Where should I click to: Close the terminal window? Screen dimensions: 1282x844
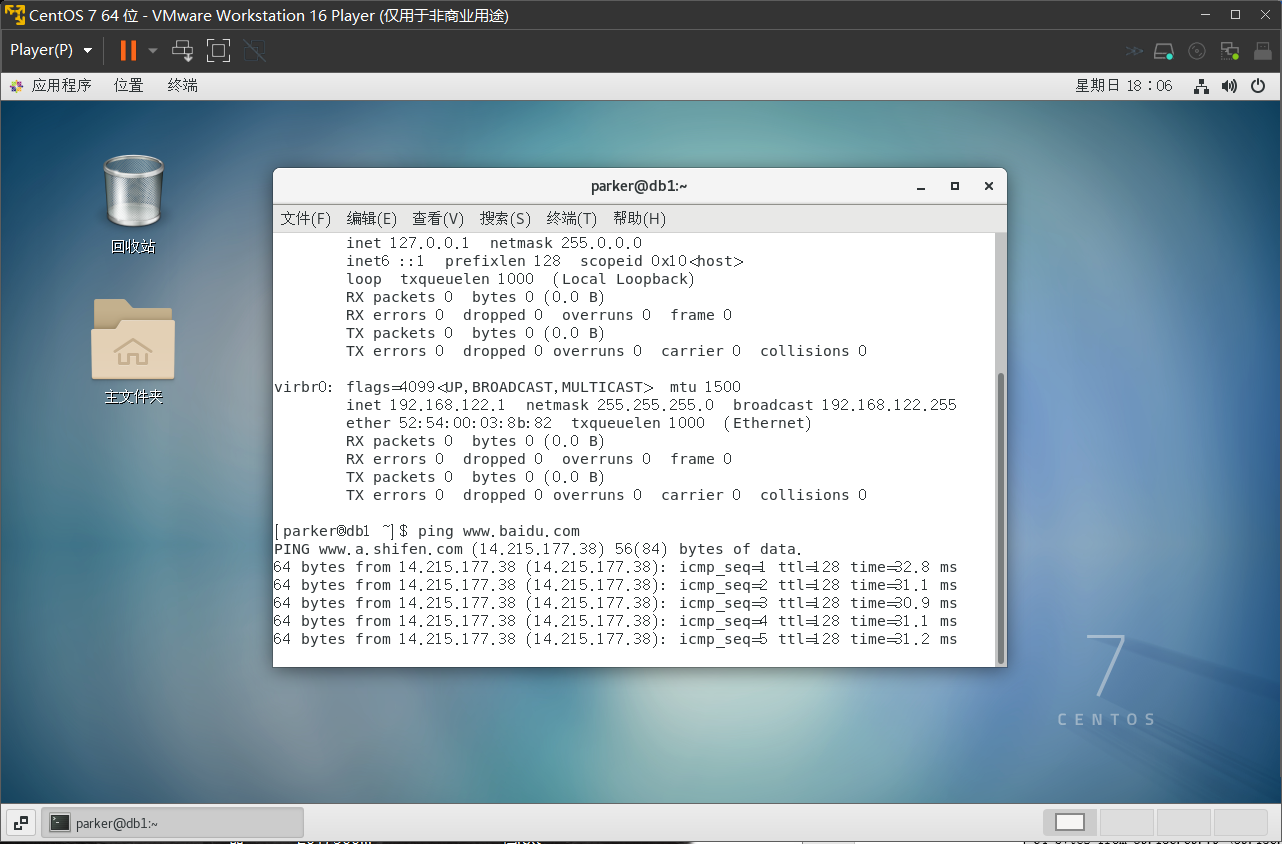coord(988,186)
